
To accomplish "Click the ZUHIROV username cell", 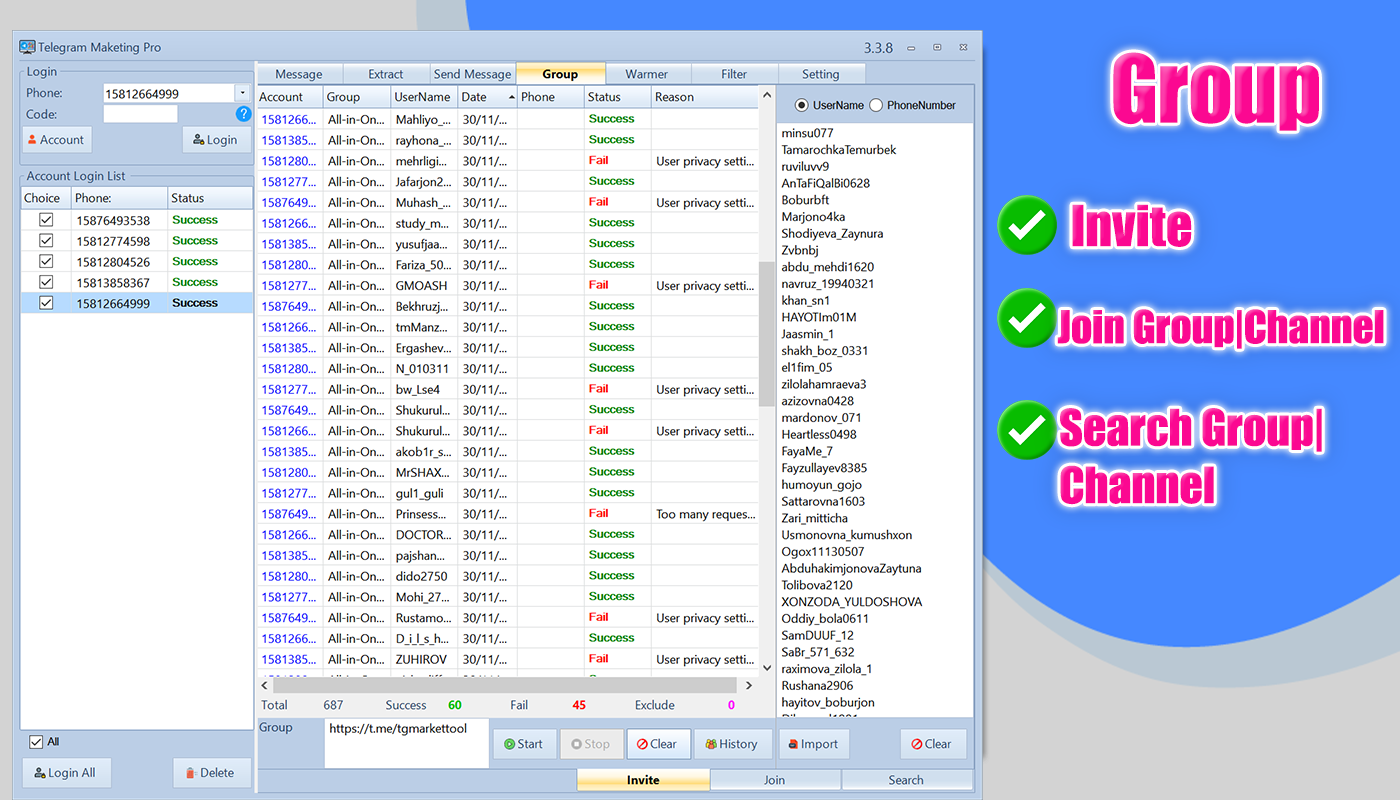I will [x=424, y=659].
